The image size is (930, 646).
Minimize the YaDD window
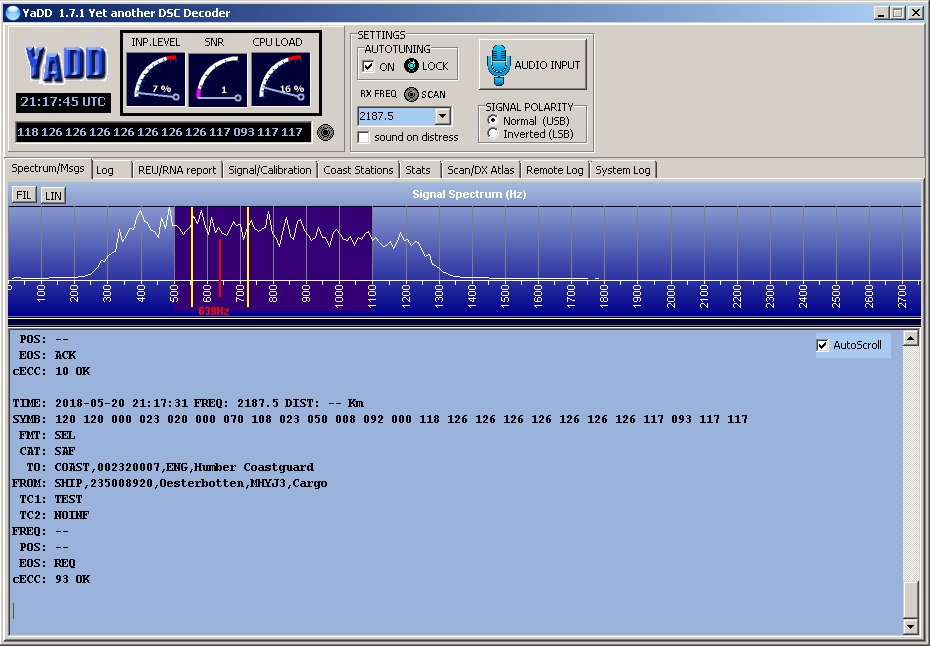(881, 12)
